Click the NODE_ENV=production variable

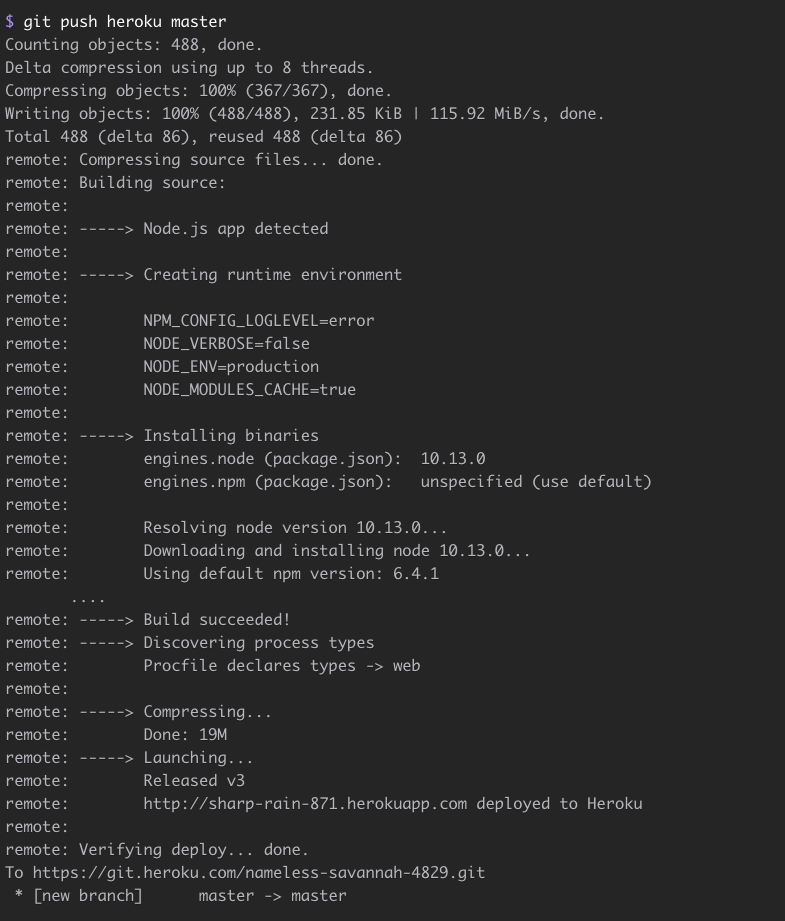coord(230,367)
